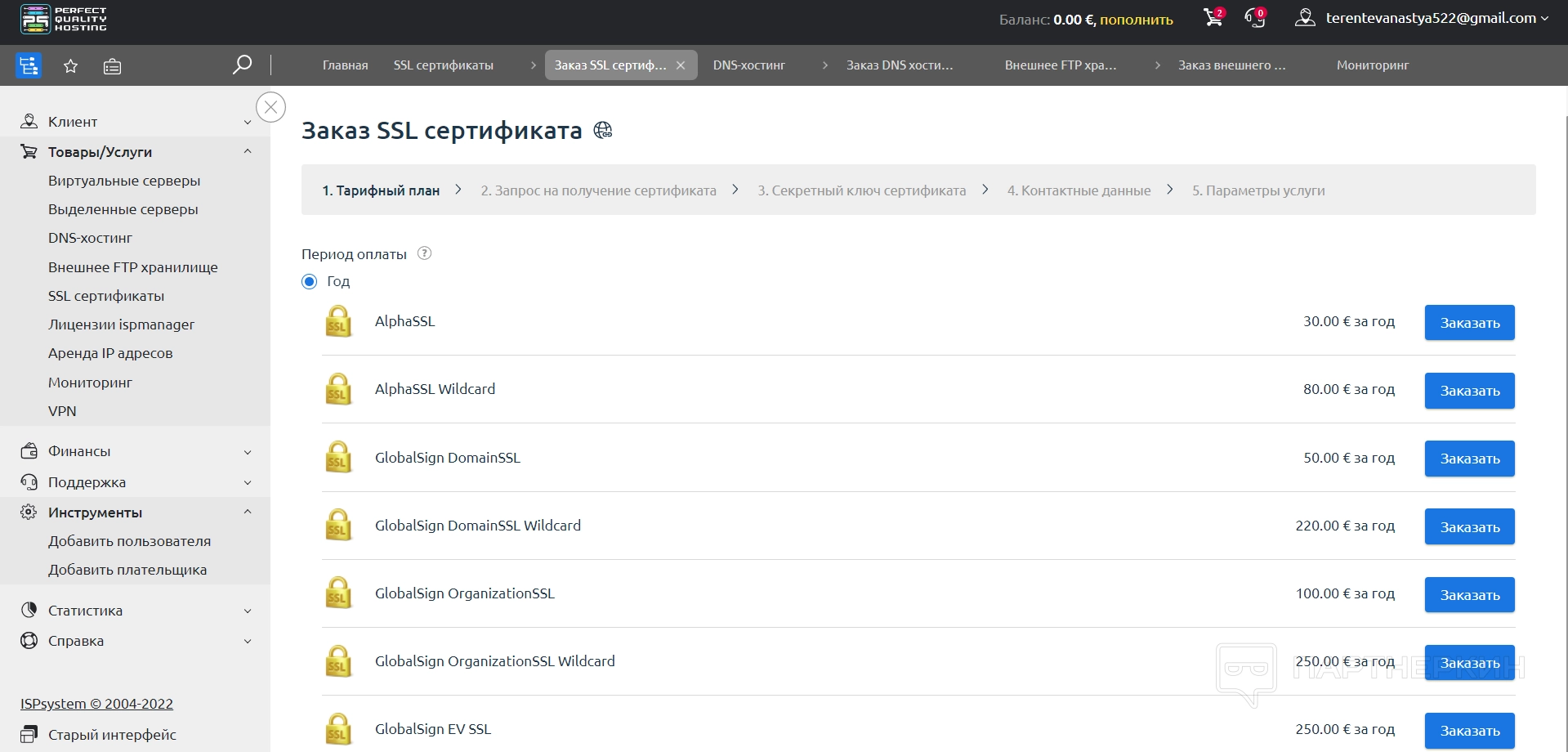Viewport: 1568px width, 752px height.
Task: Open help for Период оплаты
Action: coord(424,253)
